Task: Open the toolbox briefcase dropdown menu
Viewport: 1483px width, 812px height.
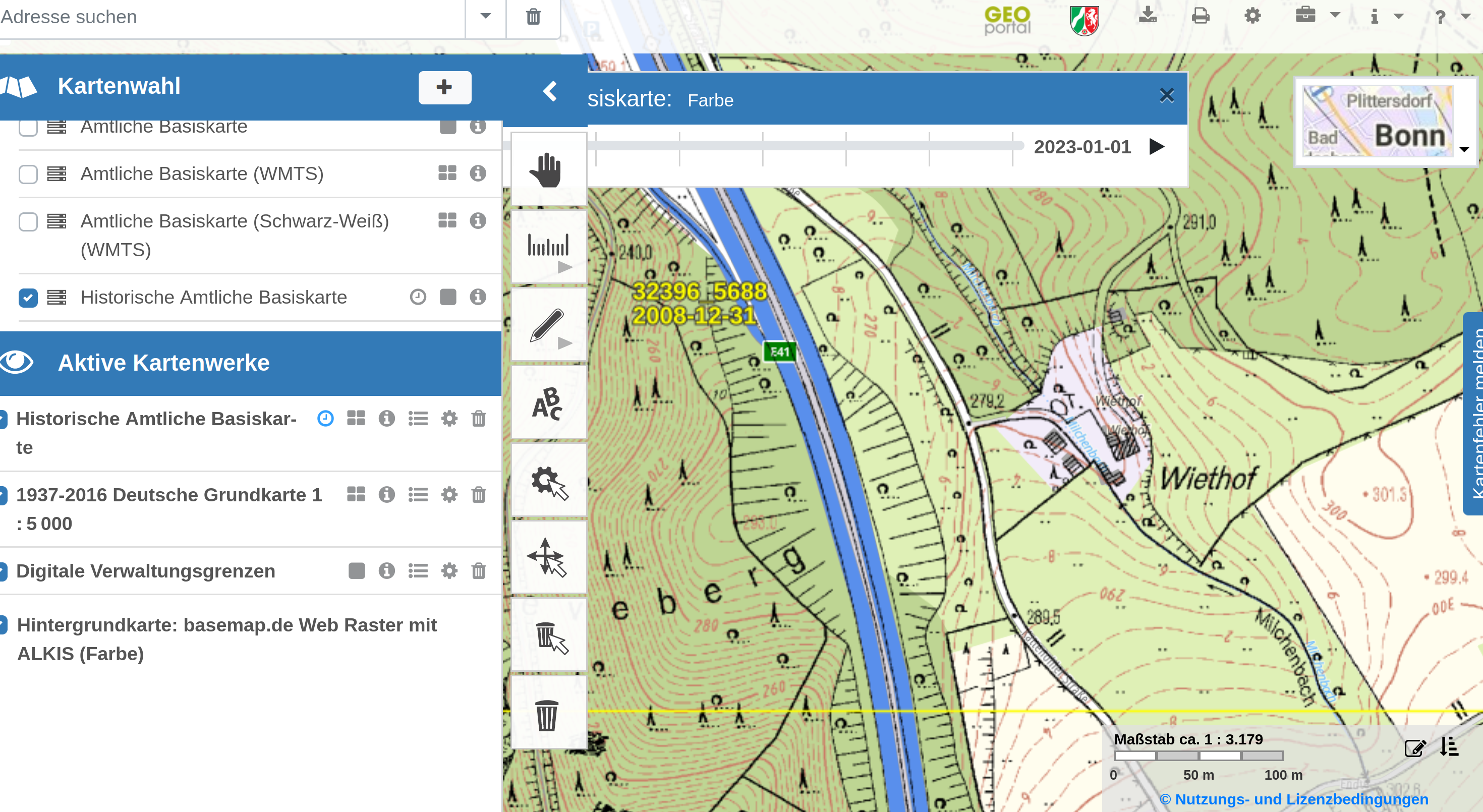Action: tap(1317, 15)
